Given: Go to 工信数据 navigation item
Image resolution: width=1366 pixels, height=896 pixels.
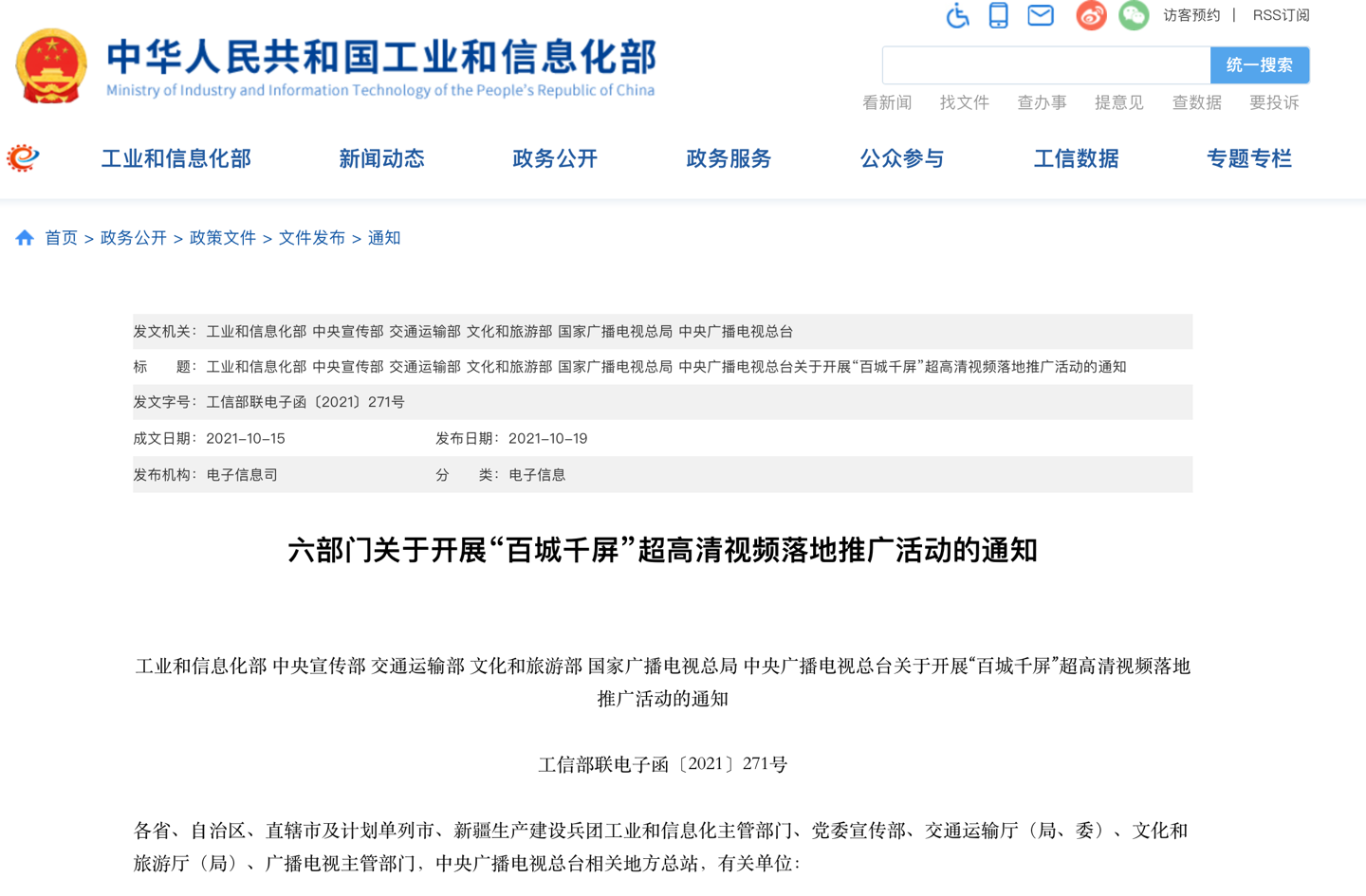Looking at the screenshot, I should click(1076, 158).
